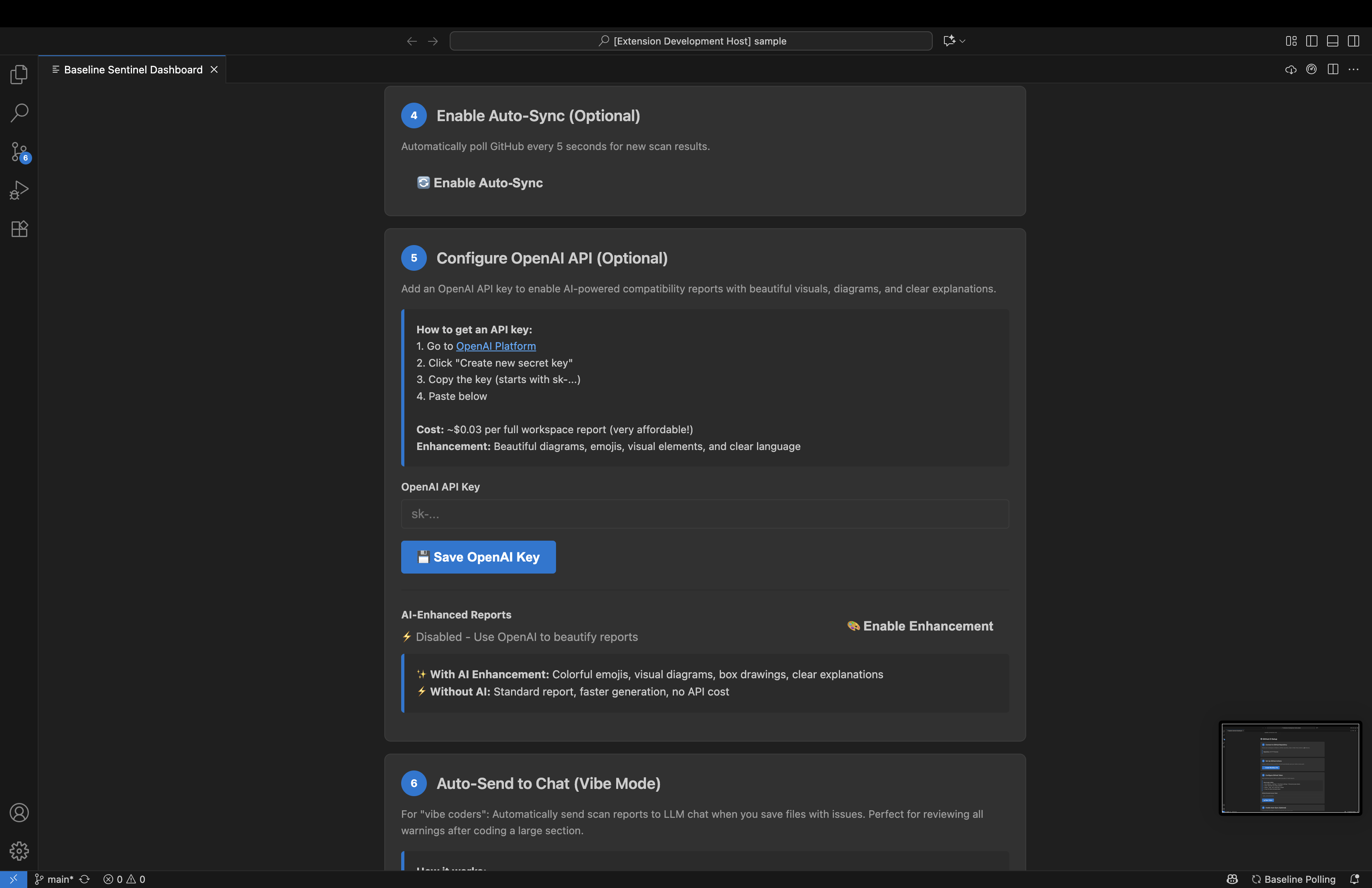
Task: Click the notifications bell in status bar
Action: (x=1354, y=879)
